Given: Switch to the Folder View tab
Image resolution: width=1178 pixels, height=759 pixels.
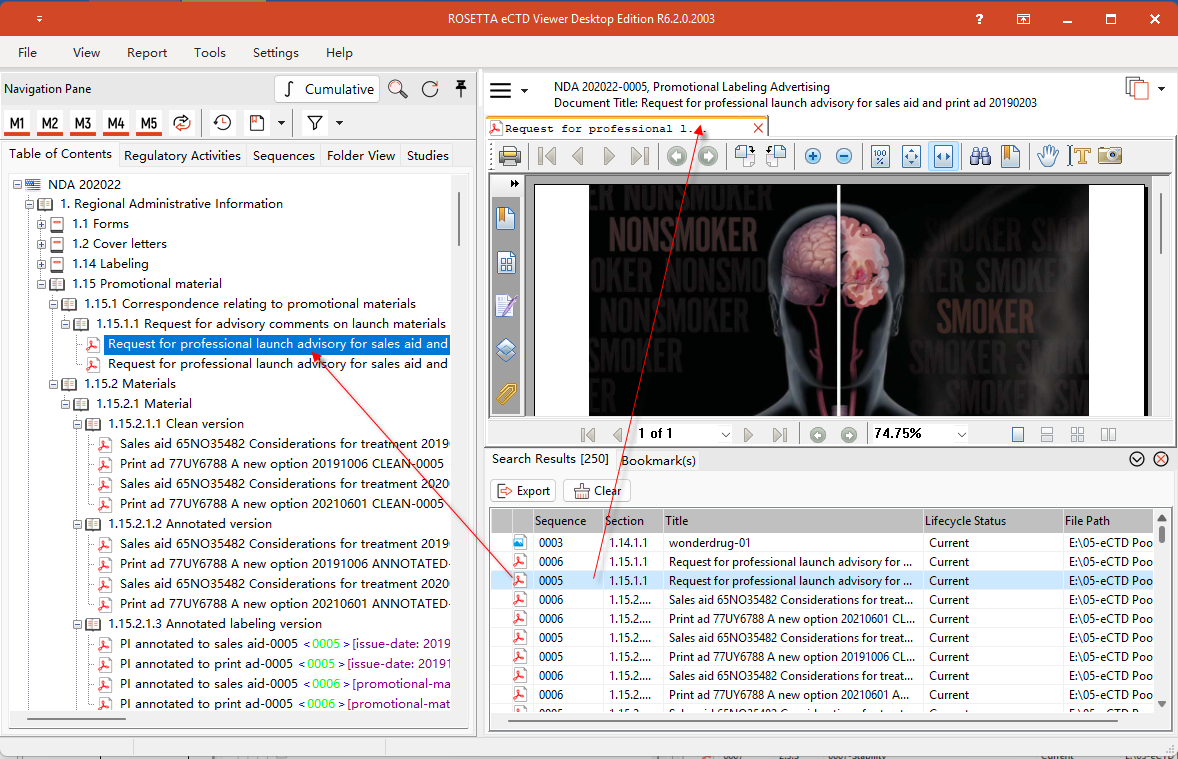Looking at the screenshot, I should 361,156.
